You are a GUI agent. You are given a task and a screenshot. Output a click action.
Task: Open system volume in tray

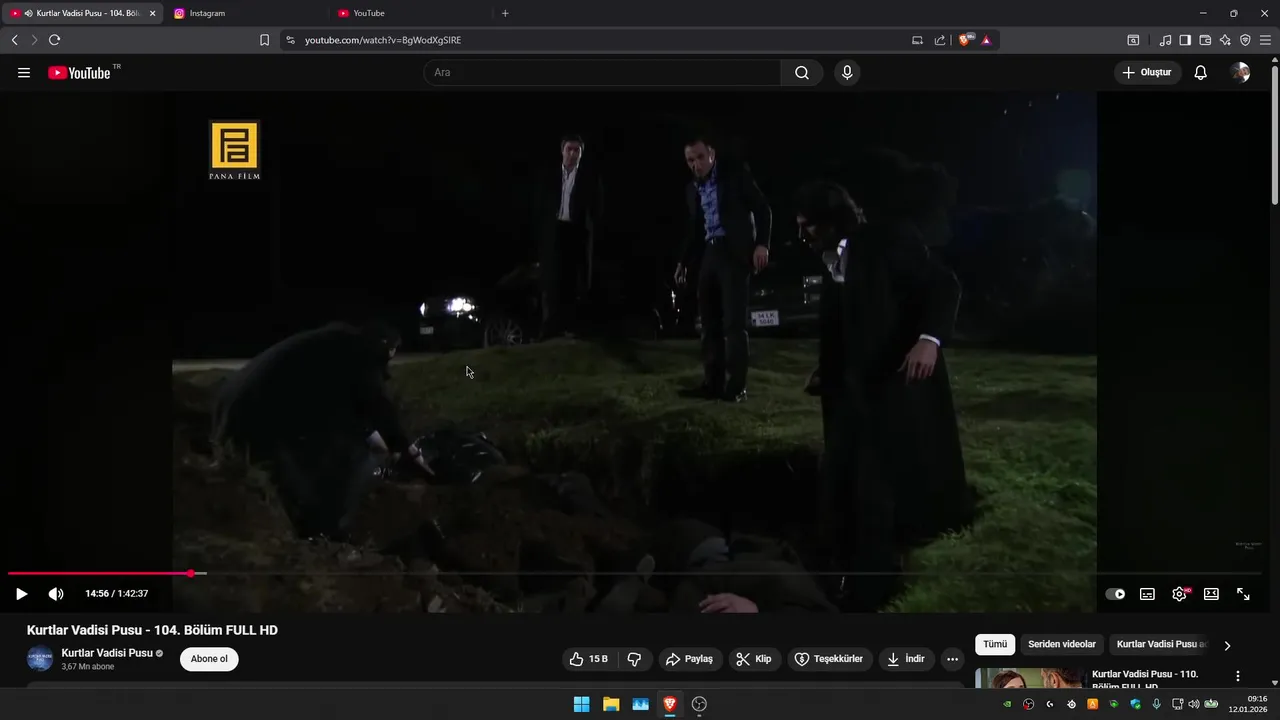[x=1193, y=704]
